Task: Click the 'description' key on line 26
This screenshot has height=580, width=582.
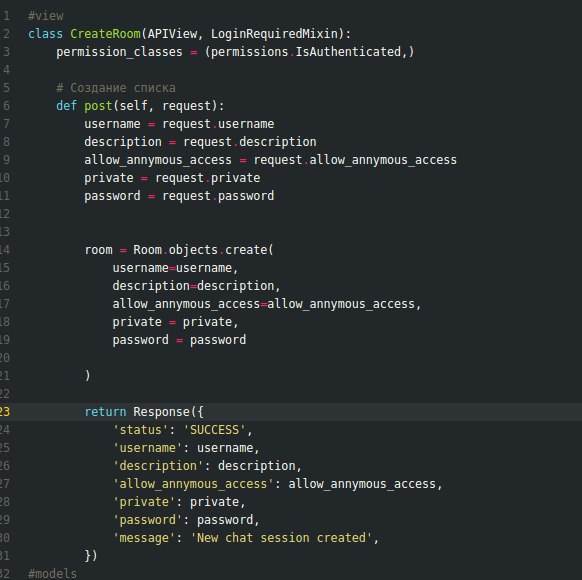Action: 158,466
